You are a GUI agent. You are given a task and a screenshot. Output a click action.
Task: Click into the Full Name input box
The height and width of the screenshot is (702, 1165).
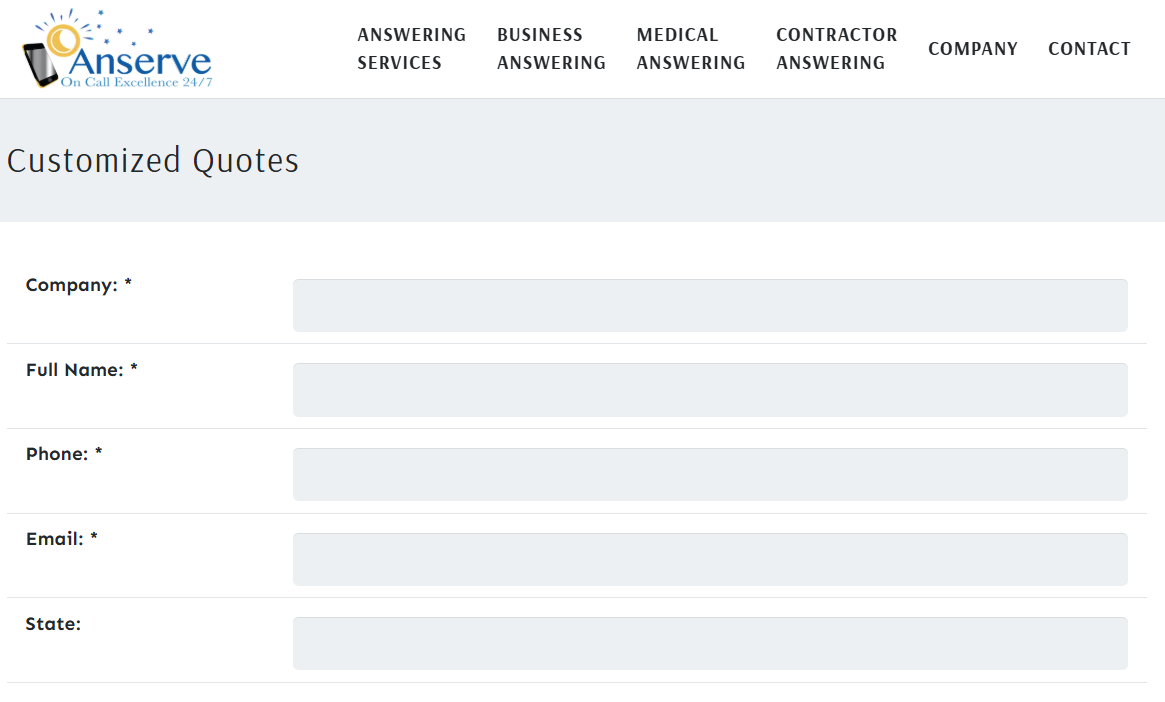click(x=709, y=390)
